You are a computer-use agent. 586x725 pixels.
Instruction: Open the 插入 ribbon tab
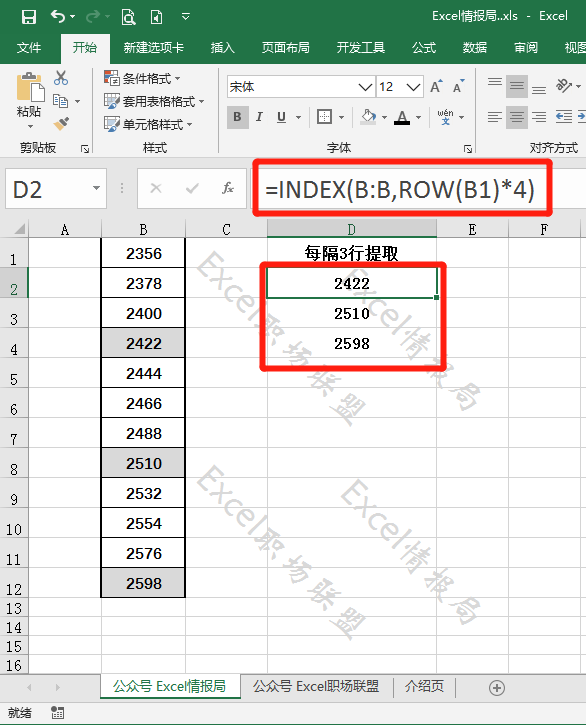pos(222,48)
